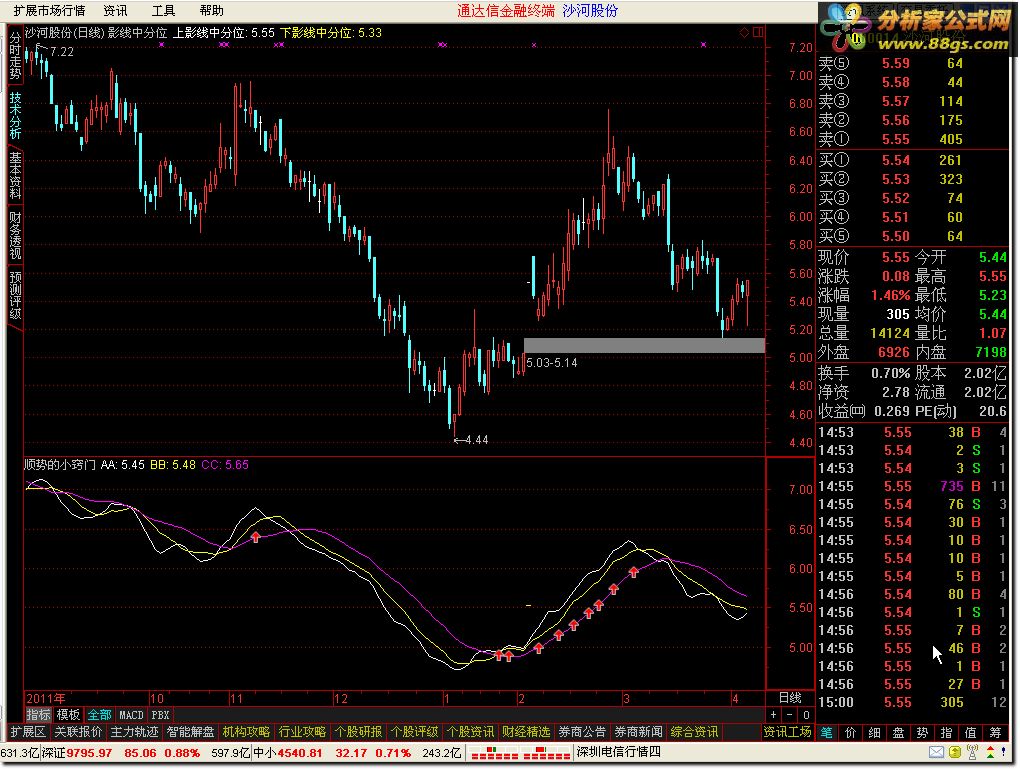Click the plus zoom button under 日线
This screenshot has height=769, width=1020.
click(x=773, y=715)
